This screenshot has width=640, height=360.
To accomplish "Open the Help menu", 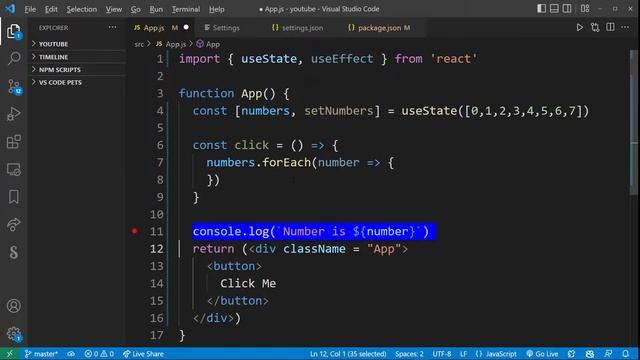I will (216, 9).
